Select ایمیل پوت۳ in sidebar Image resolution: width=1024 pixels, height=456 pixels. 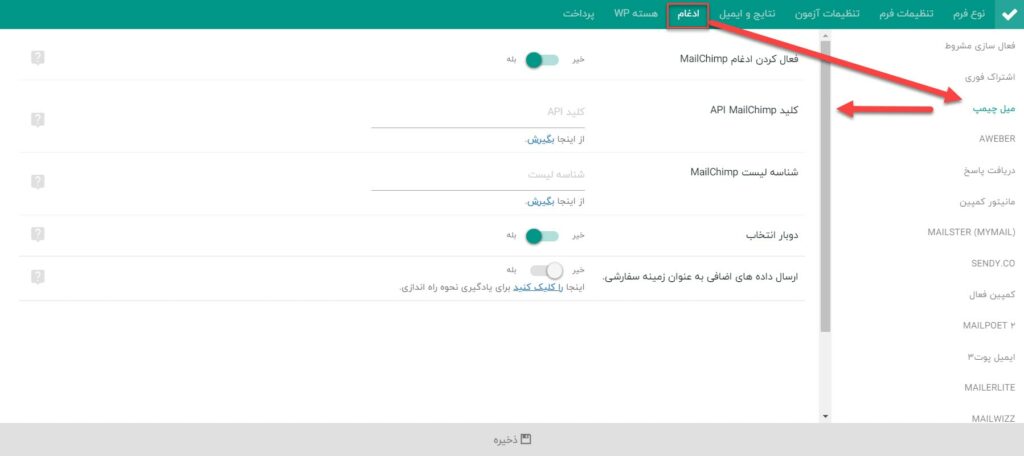991,357
